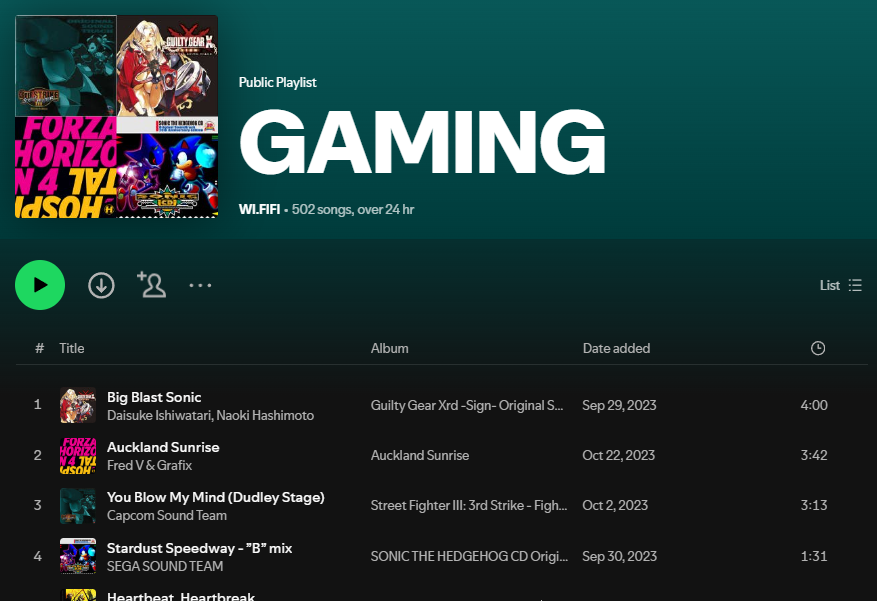This screenshot has width=877, height=601.
Task: Click the Dudley Stage track thumbnail
Action: click(78, 506)
